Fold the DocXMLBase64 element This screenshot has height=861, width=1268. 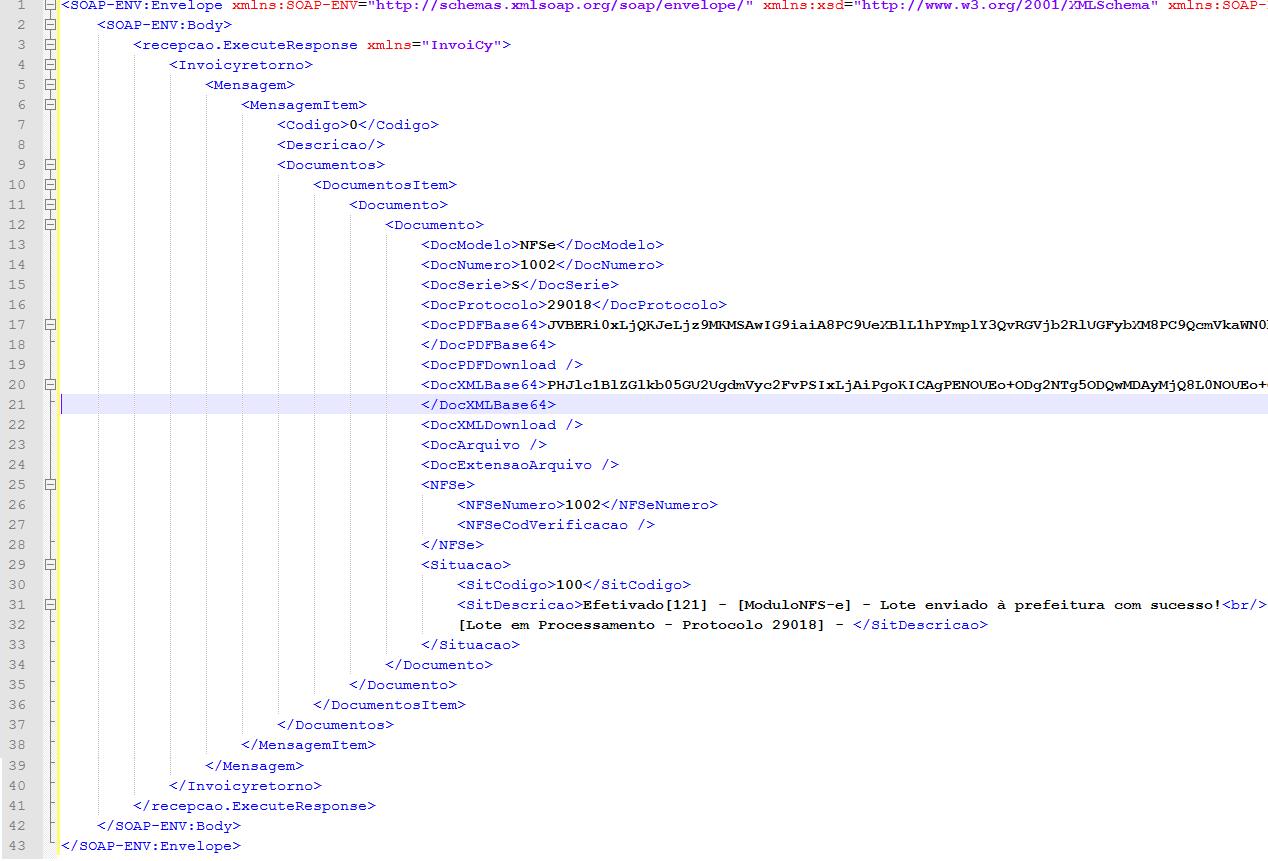[50, 385]
